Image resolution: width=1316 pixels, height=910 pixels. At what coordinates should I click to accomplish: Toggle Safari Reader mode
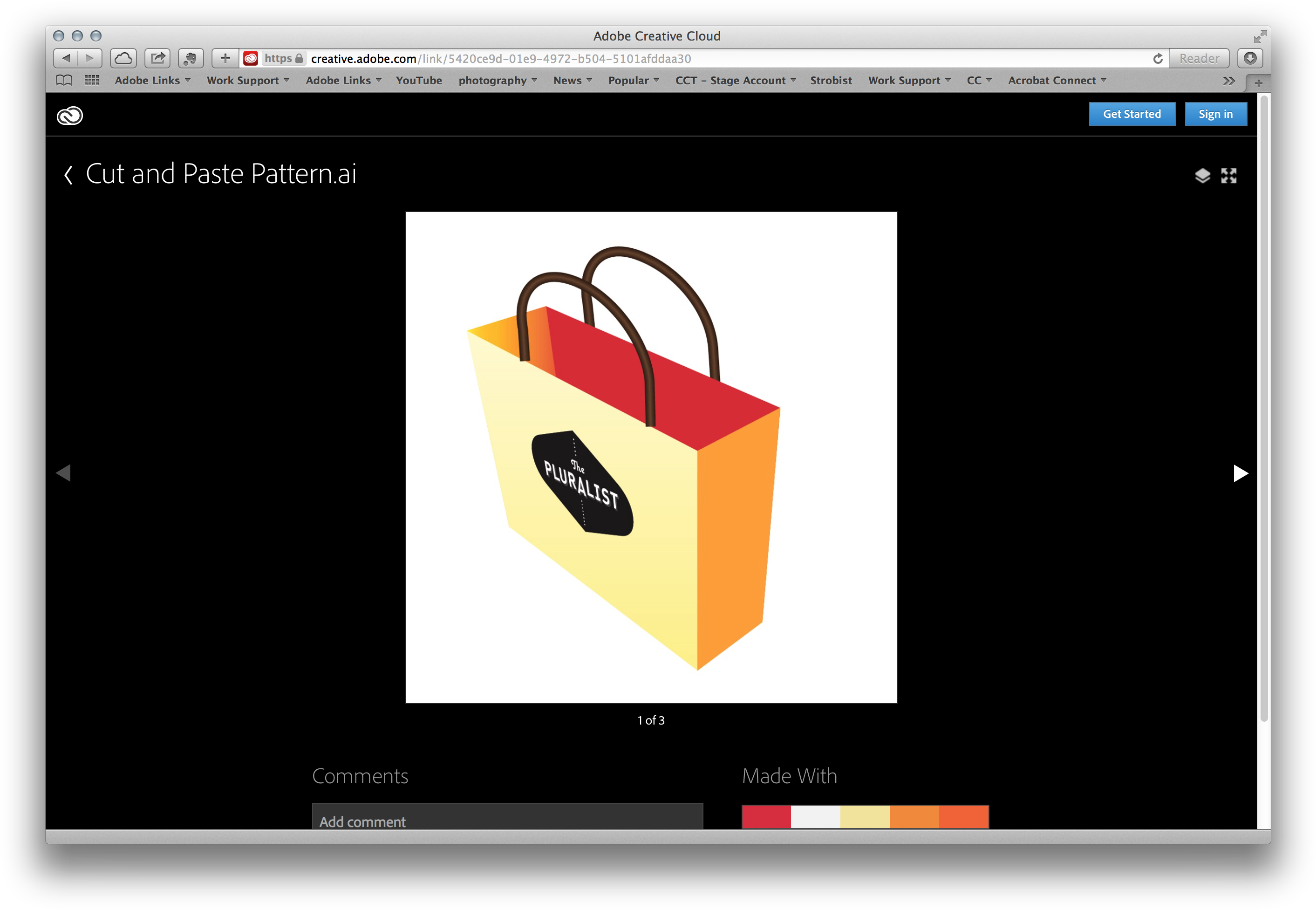point(1199,59)
